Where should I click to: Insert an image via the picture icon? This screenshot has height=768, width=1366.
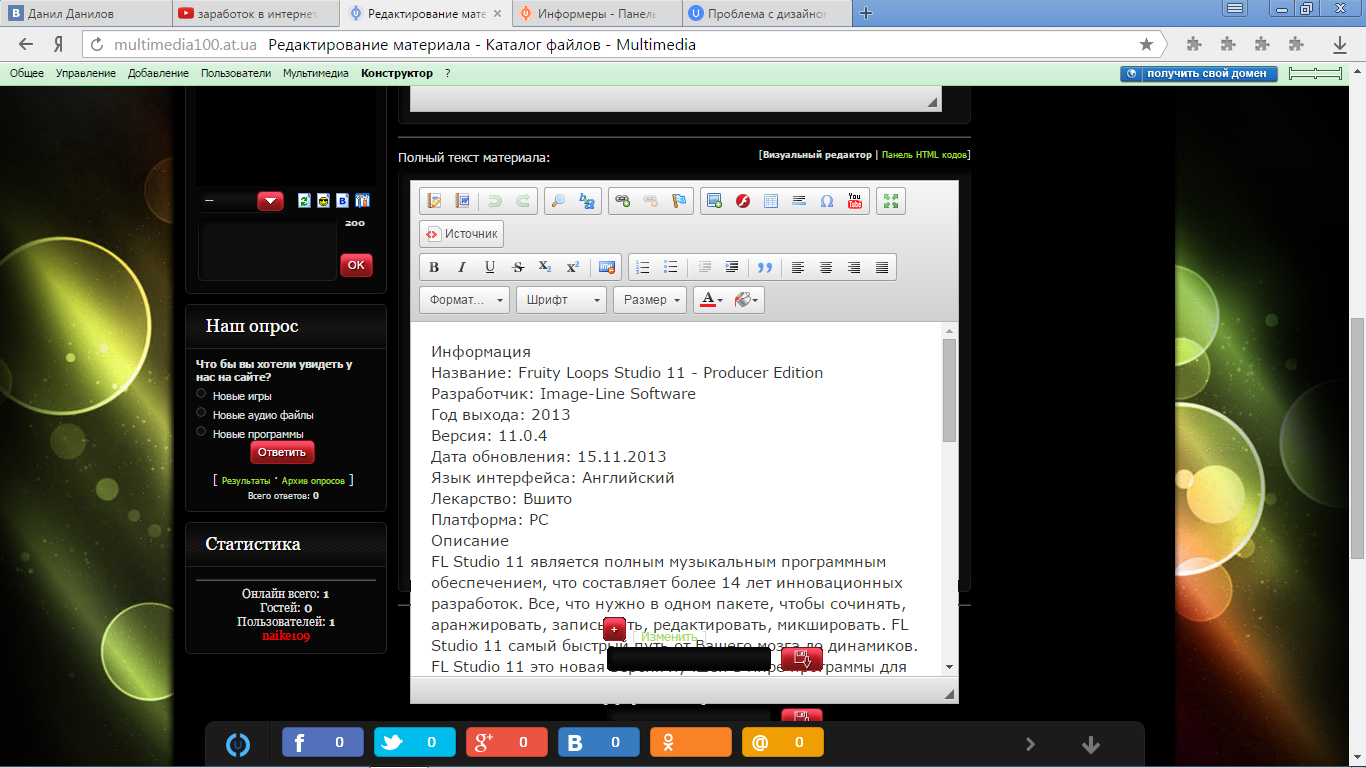[x=714, y=201]
